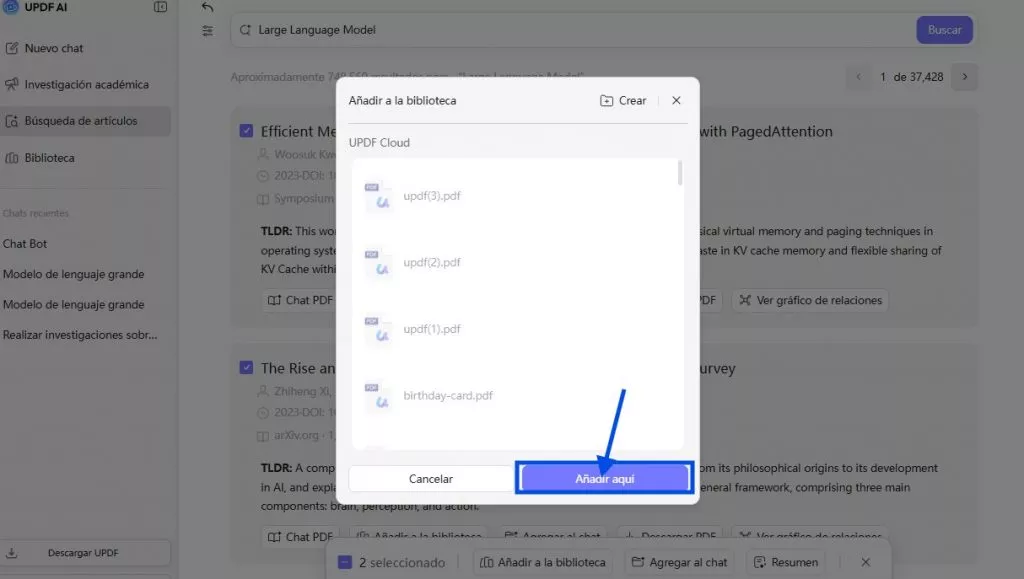Close the bottom selection bar

[x=865, y=562]
